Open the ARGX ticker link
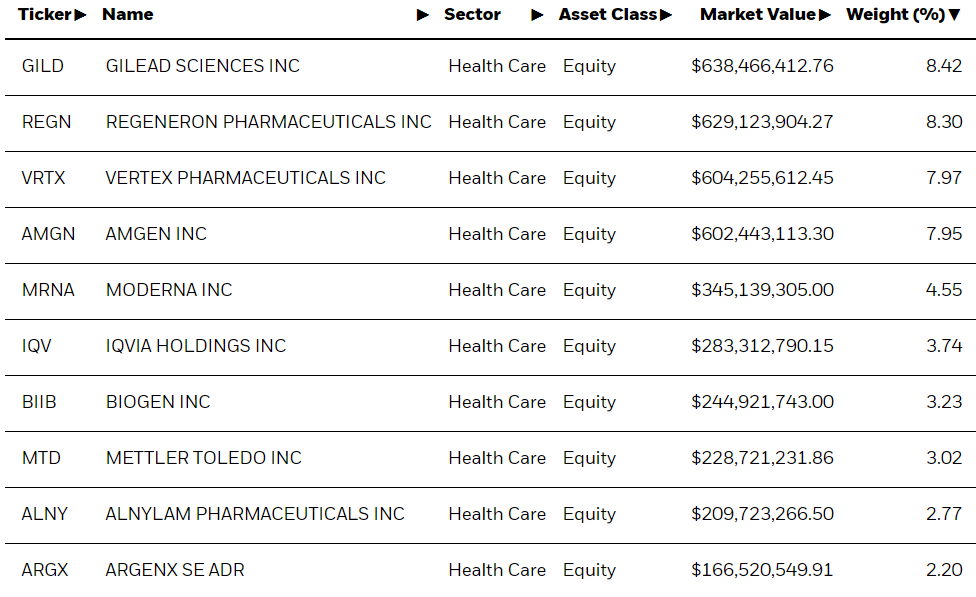Viewport: 976px width, 597px height. [45, 570]
